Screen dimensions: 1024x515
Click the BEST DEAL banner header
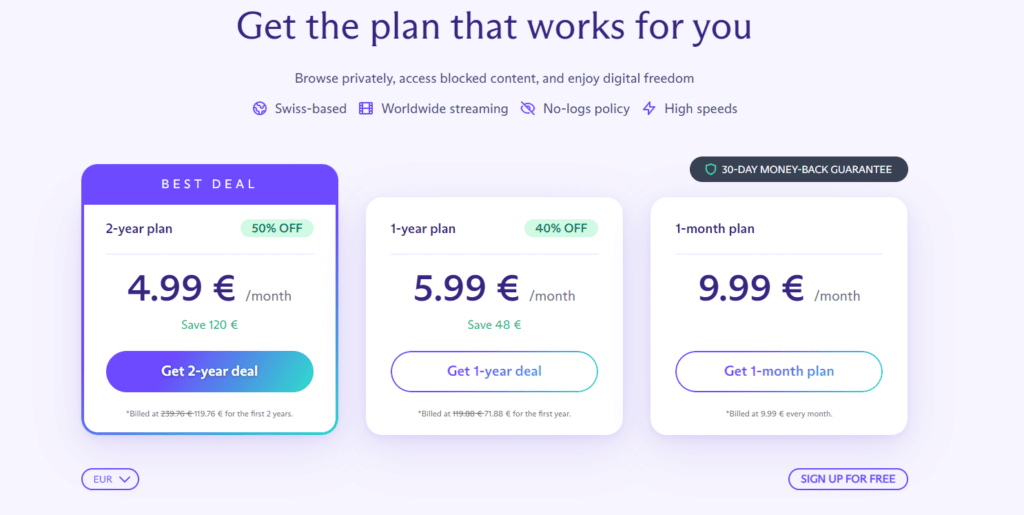click(210, 184)
